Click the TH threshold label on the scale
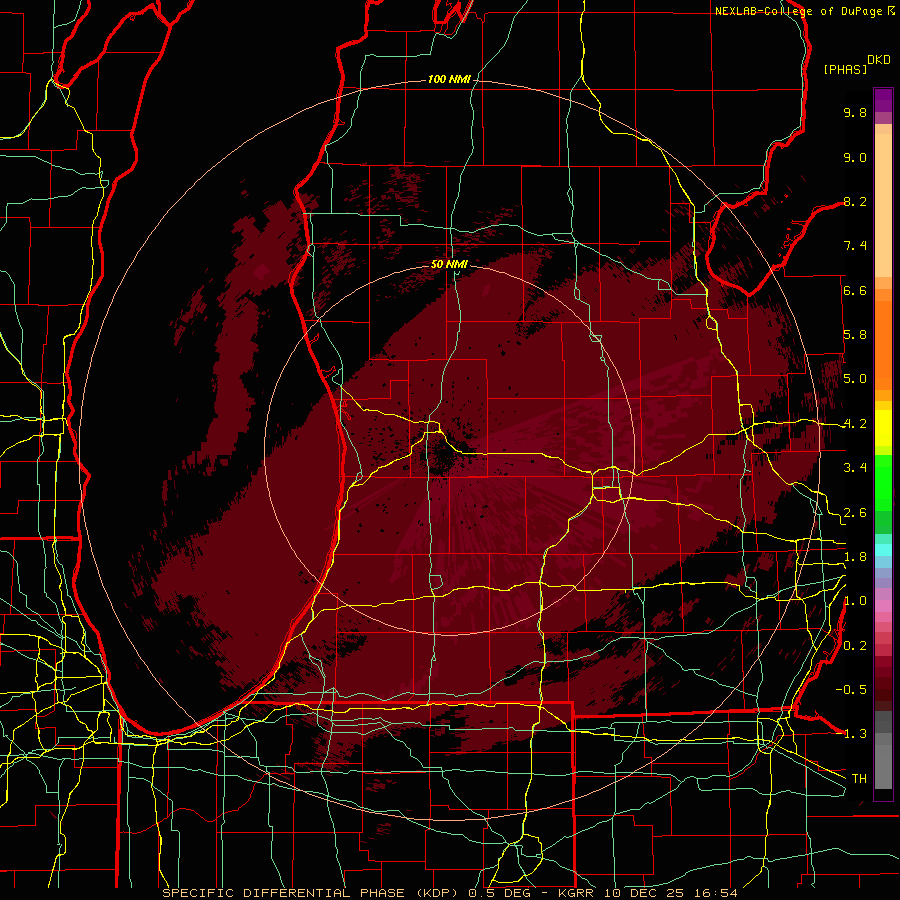Screen dimensions: 900x900 (859, 779)
